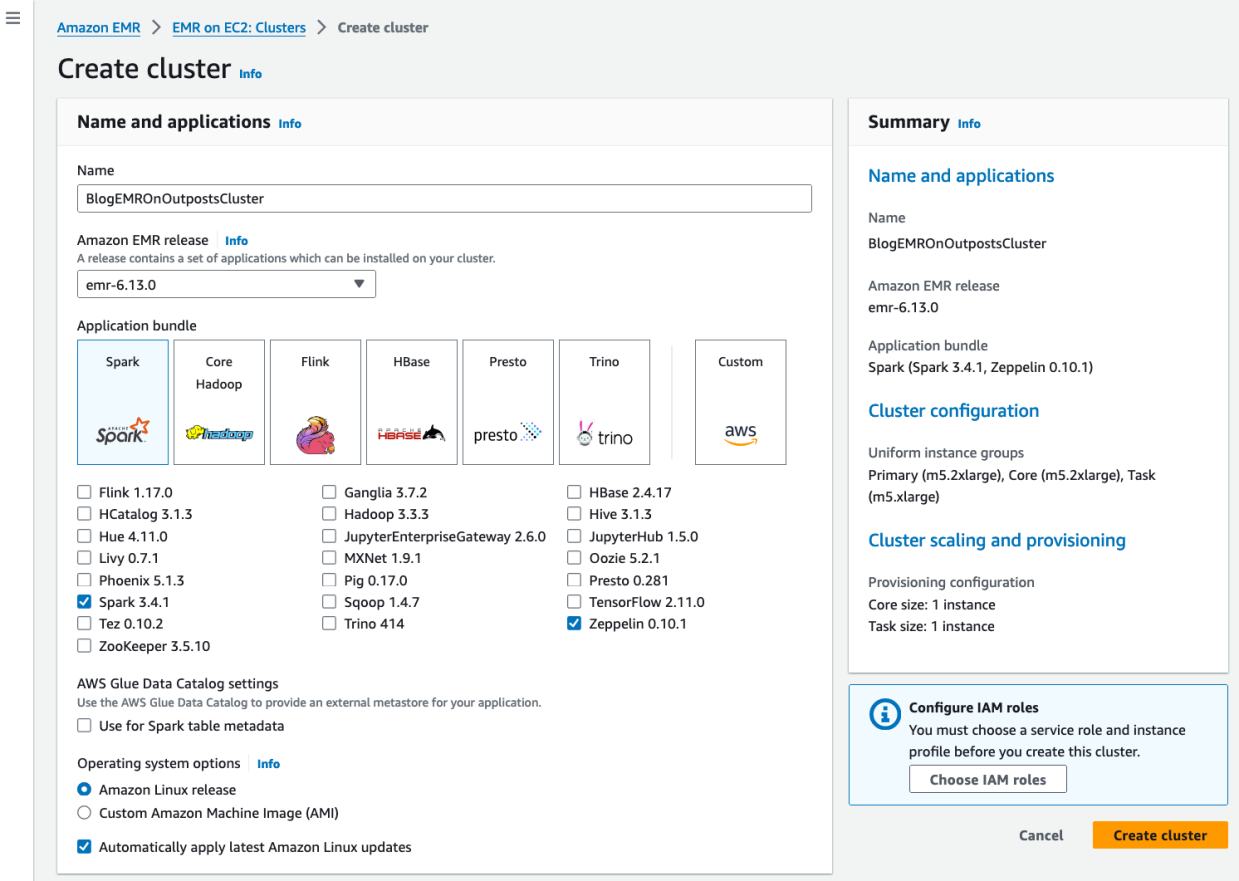Jump to Cluster scaling and provisioning section
This screenshot has width=1239, height=881.
coord(997,540)
